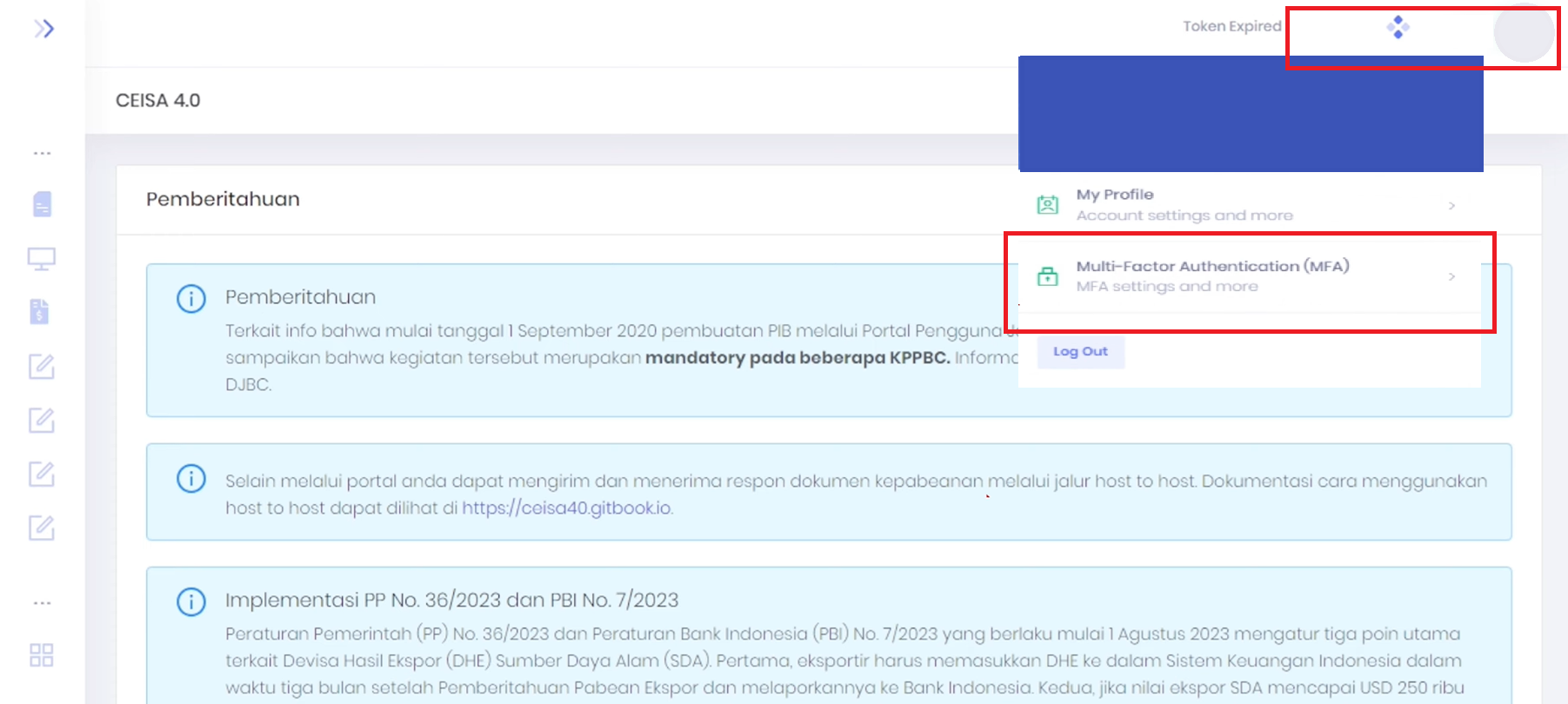Click the four-diamond apps icon in the header

tap(1398, 28)
